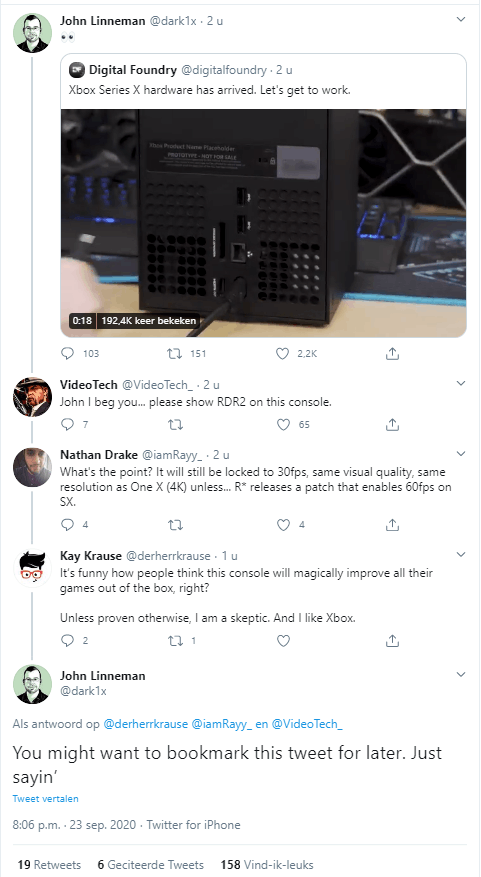View the 158 Vind-ik-leuks list
481x877 pixels.
[x=267, y=865]
